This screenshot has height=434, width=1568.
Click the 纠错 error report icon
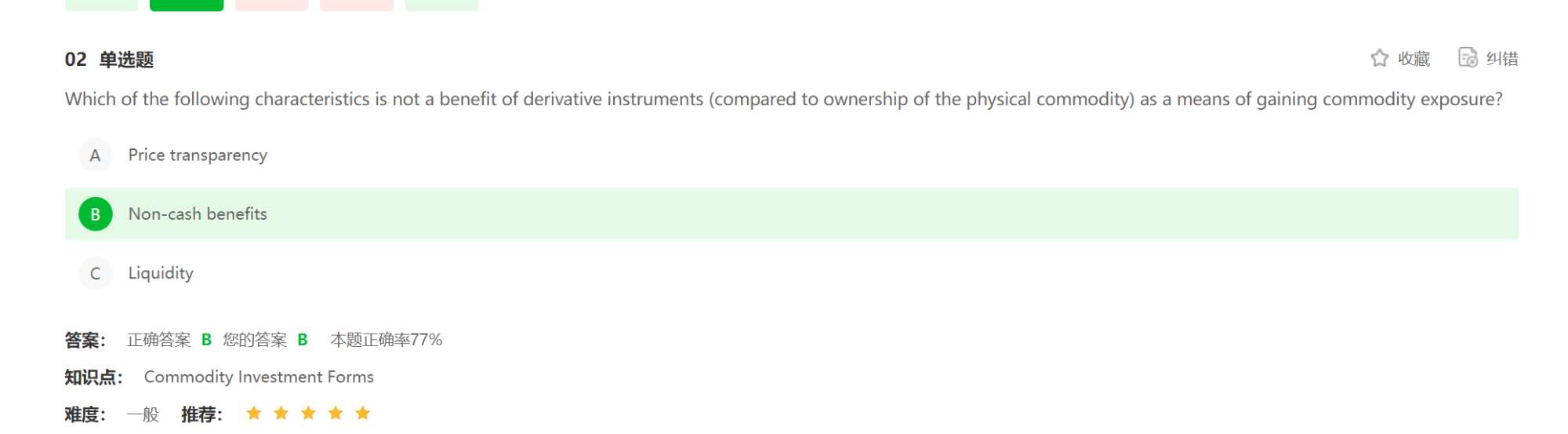[x=1468, y=58]
